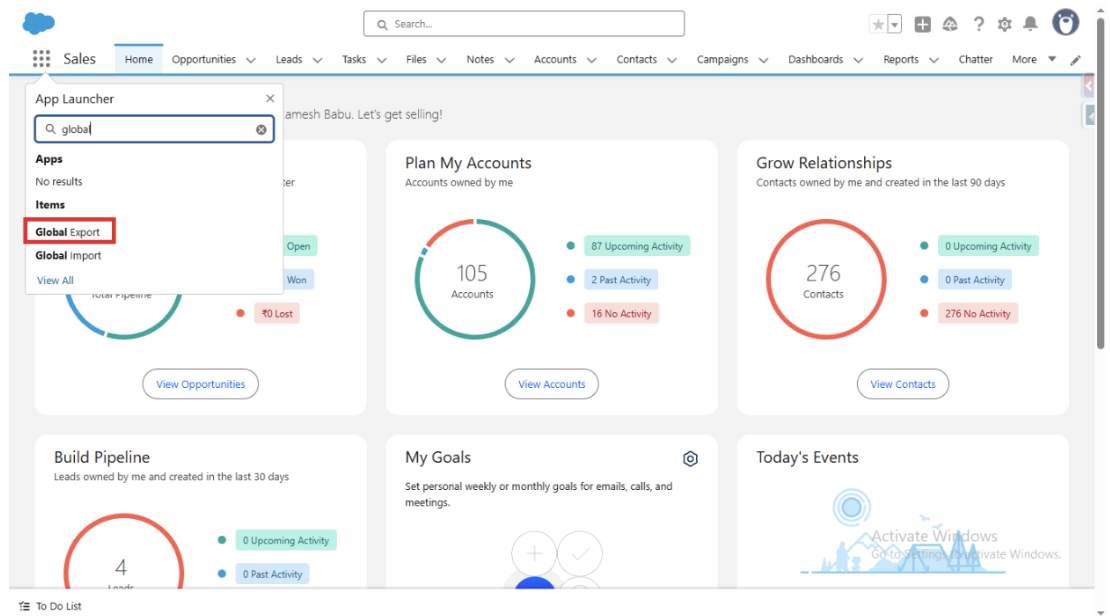Screen dimensions: 1110x616
Task: Expand the favorites list dropdown arrow
Action: (894, 24)
